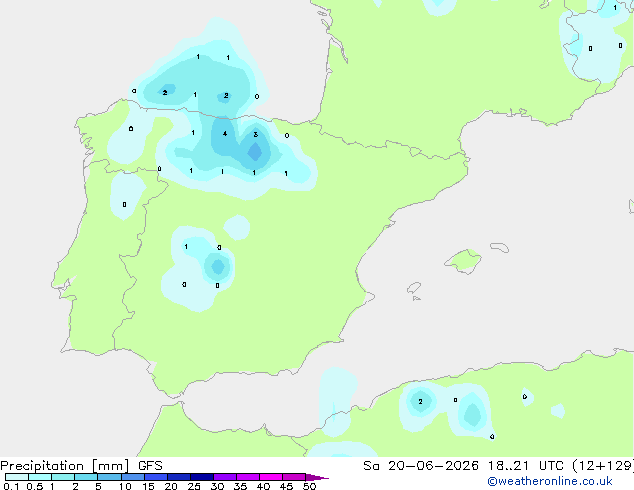Click the '45' legend scale value
Viewport: 634px width, 490px height.
286,486
